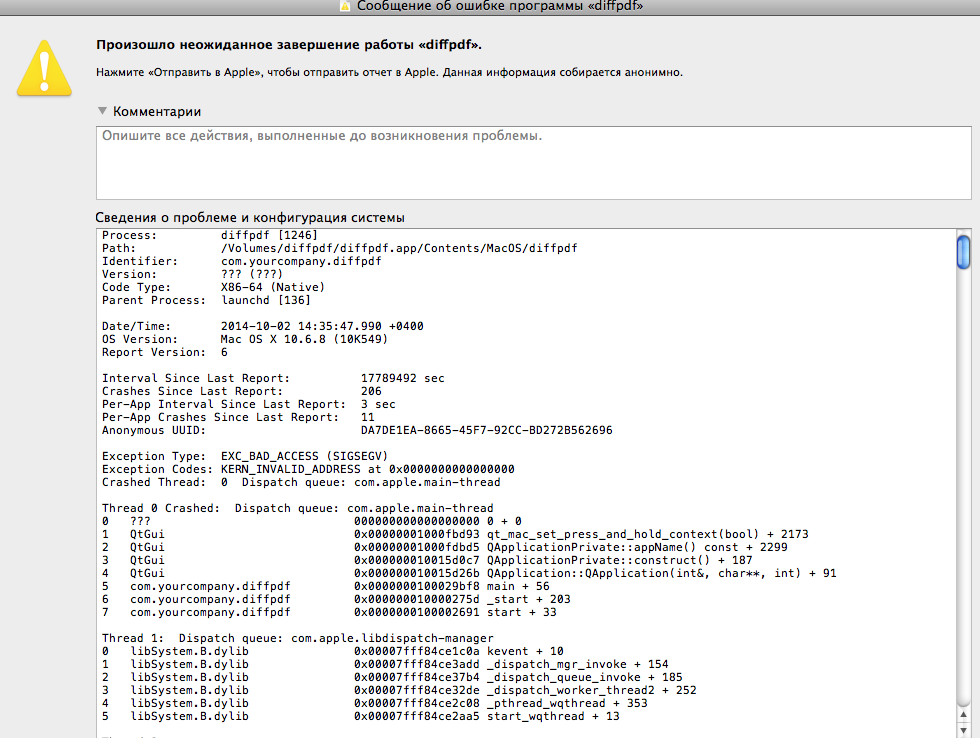Image resolution: width=980 pixels, height=738 pixels.
Task: Collapse the Комментарии disclosure triangle
Action: pyautogui.click(x=102, y=111)
